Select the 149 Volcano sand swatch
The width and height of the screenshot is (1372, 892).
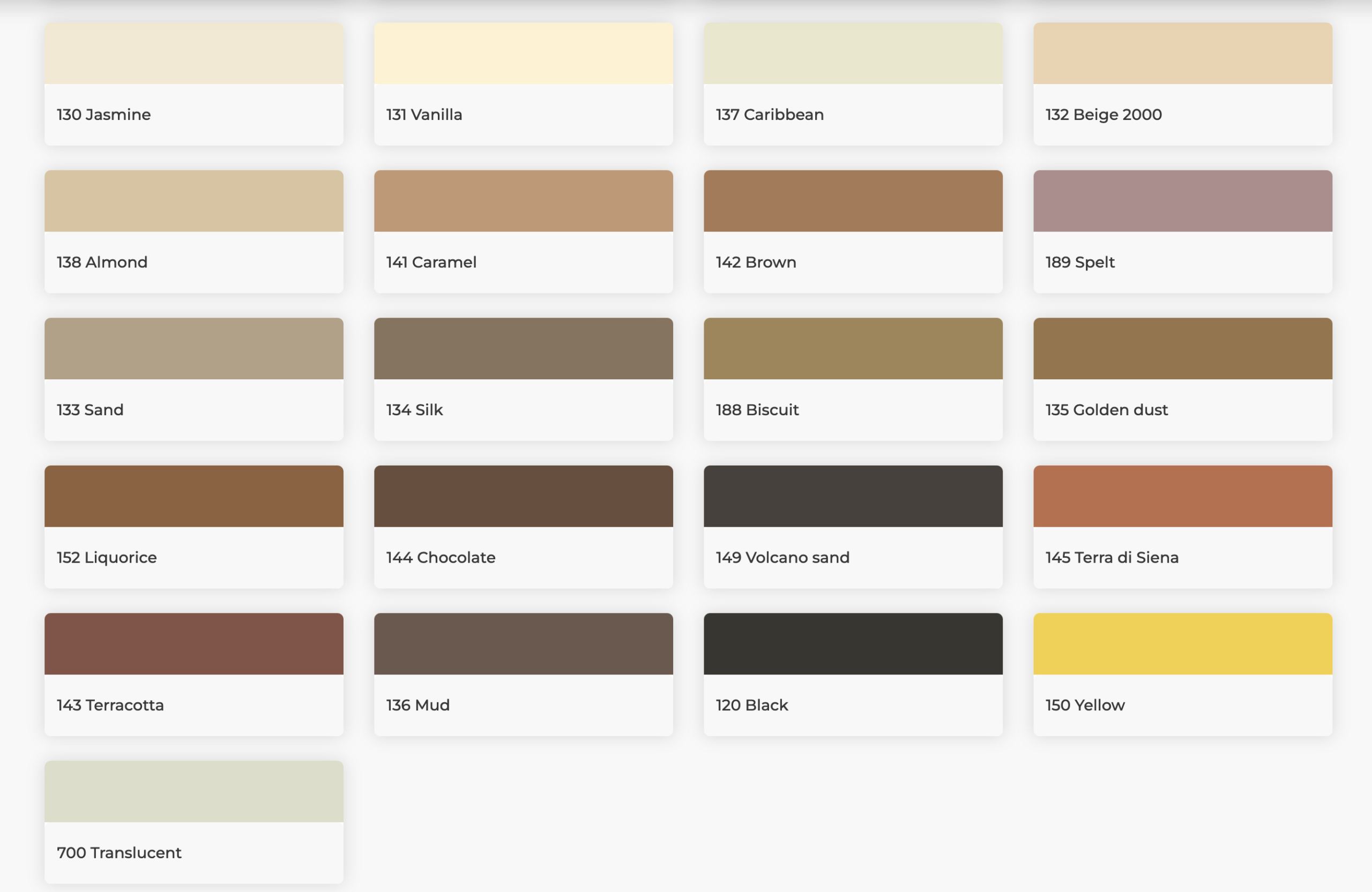[853, 496]
